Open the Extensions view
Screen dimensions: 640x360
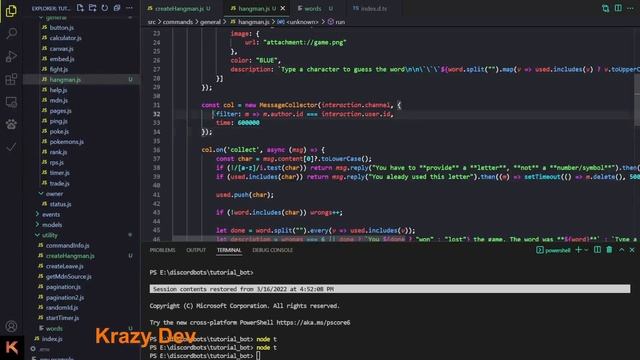[11, 79]
